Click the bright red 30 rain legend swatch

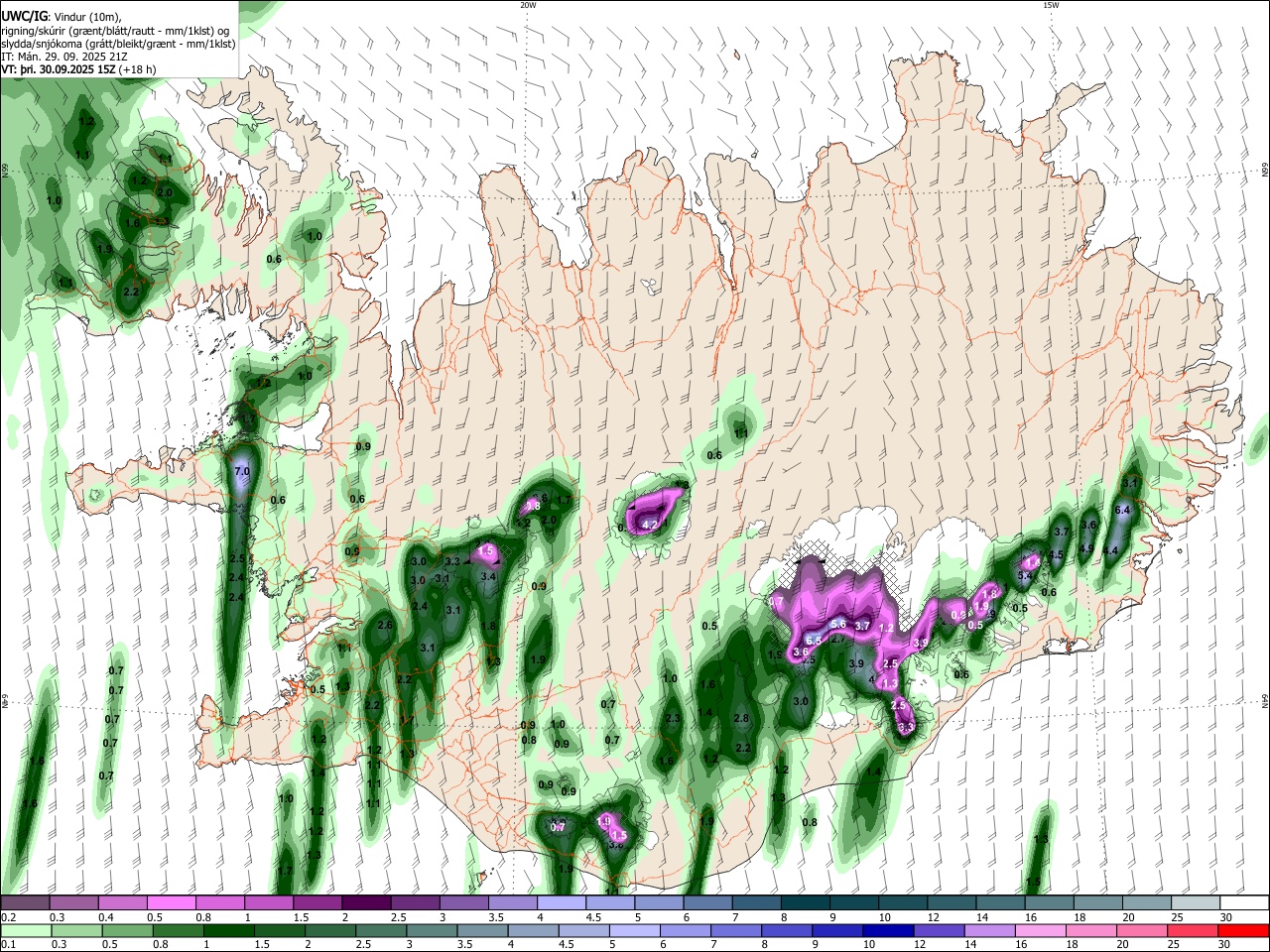(1242, 932)
